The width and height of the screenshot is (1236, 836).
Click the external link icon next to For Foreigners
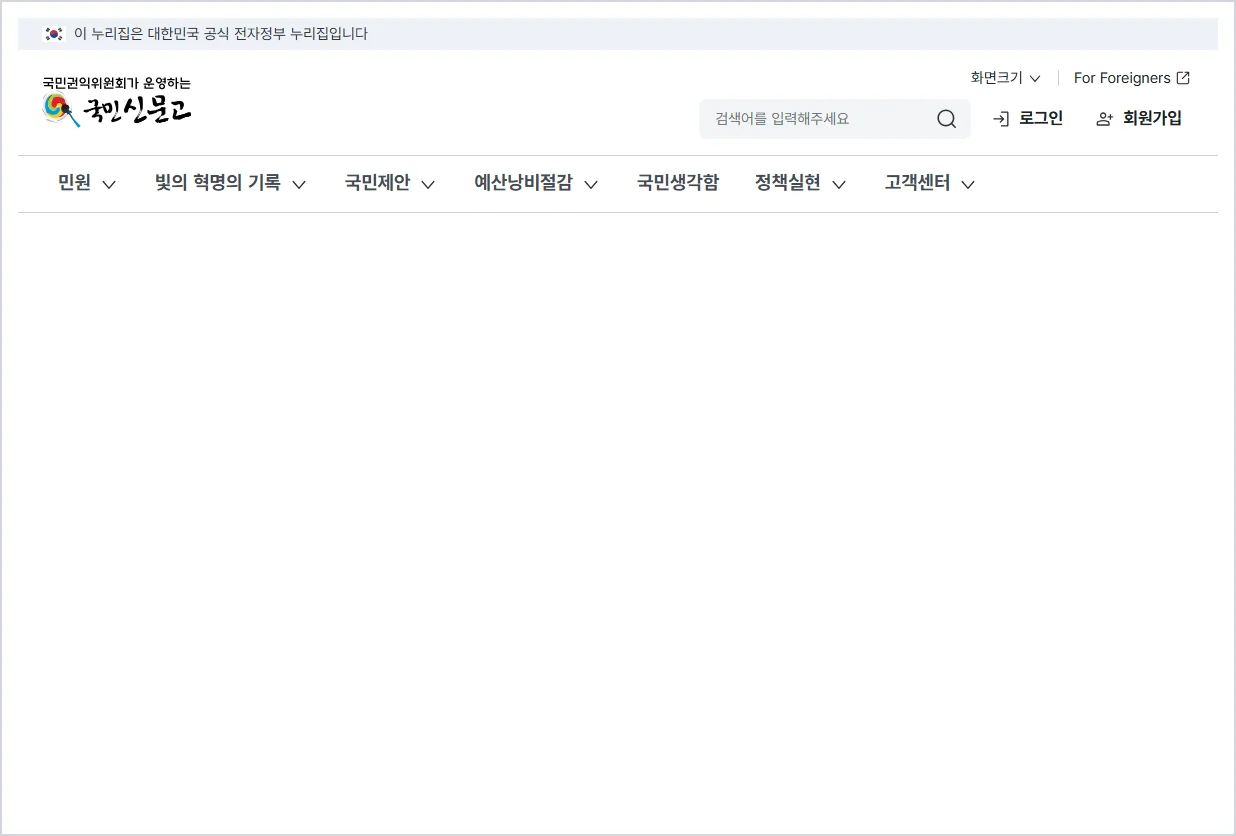[1183, 78]
